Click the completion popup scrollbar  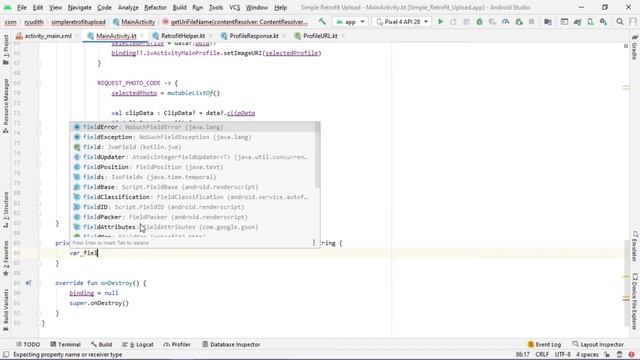click(318, 155)
